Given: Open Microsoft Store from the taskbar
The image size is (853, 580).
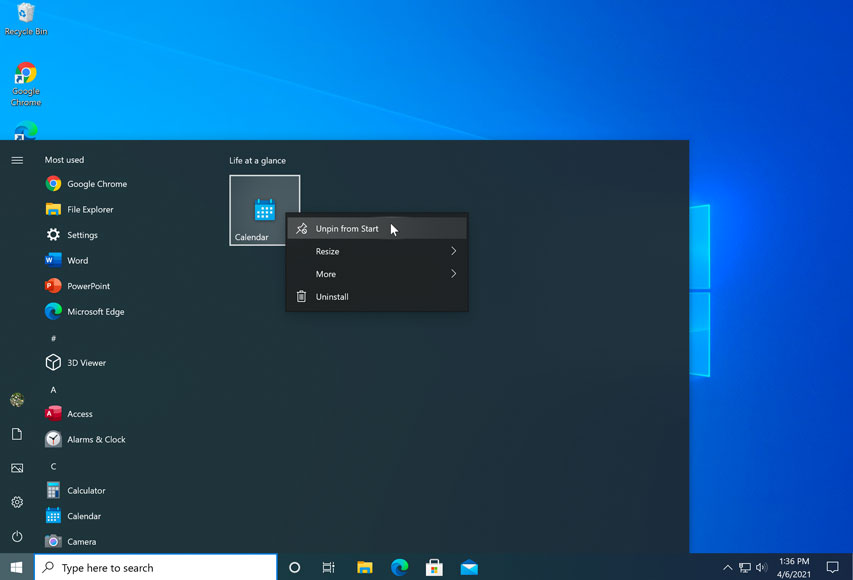Looking at the screenshot, I should coord(434,567).
